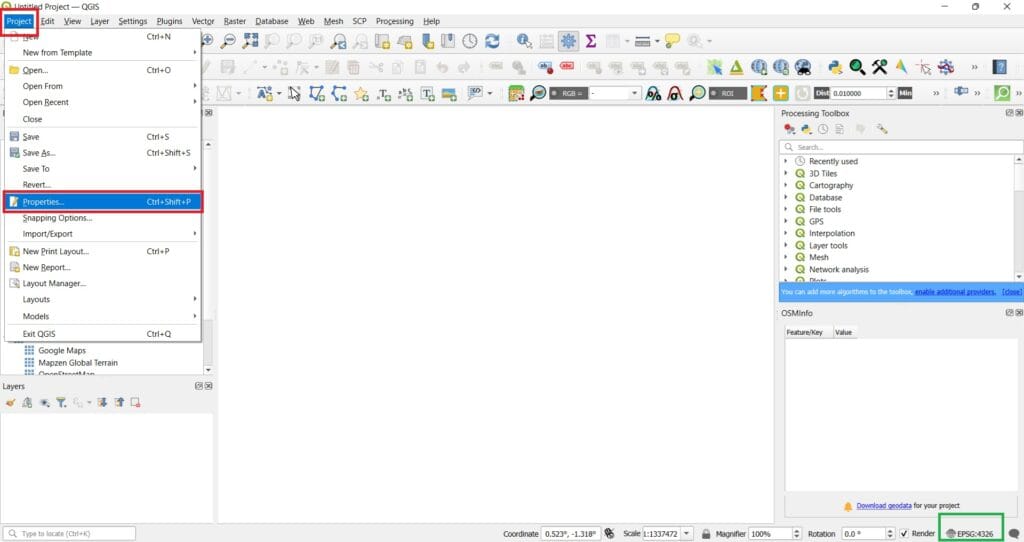Open the SCP RGB band combo box
Image resolution: width=1024 pixels, height=542 pixels.
click(x=614, y=93)
